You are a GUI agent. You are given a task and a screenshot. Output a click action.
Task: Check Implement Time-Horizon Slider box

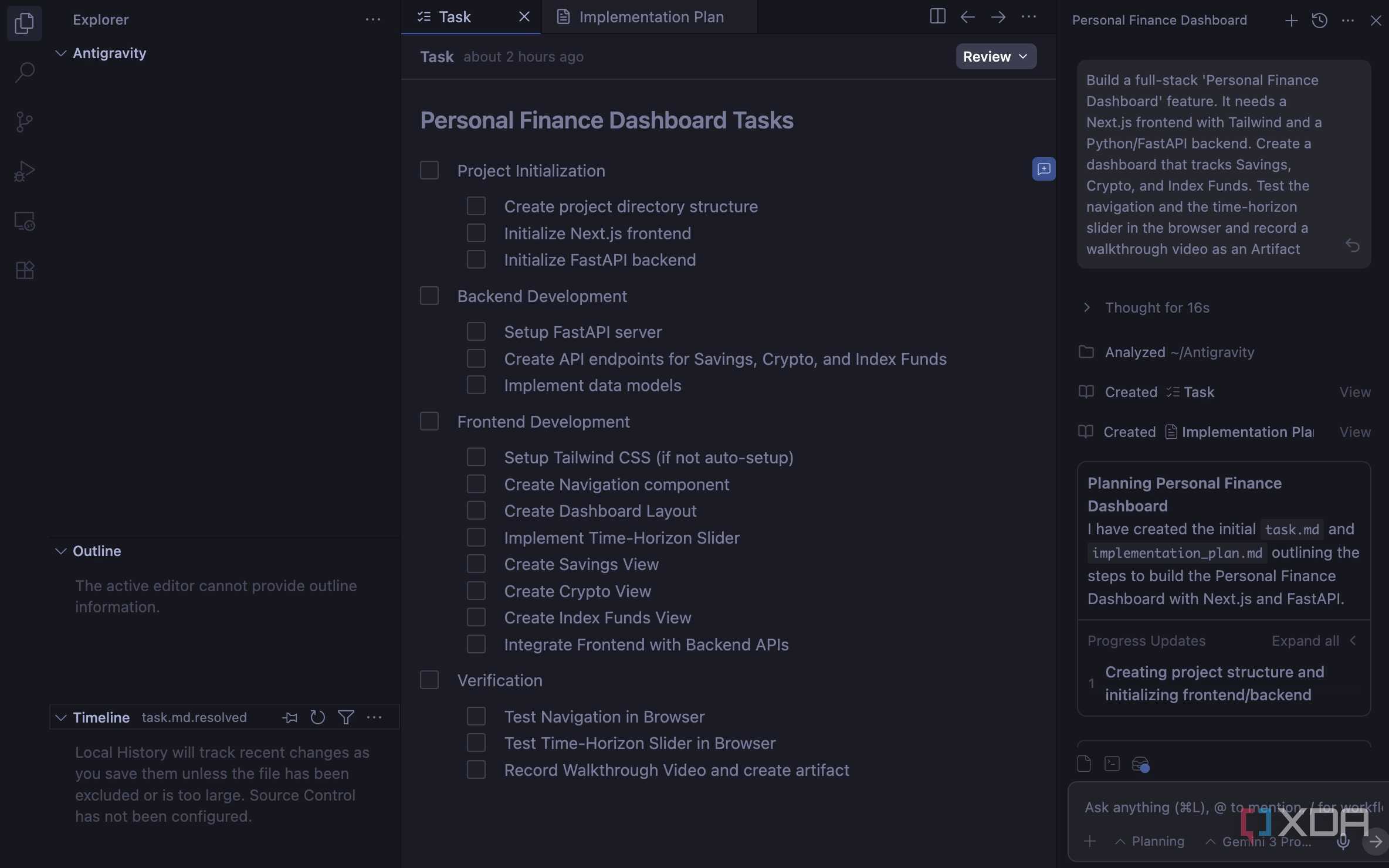tap(476, 537)
